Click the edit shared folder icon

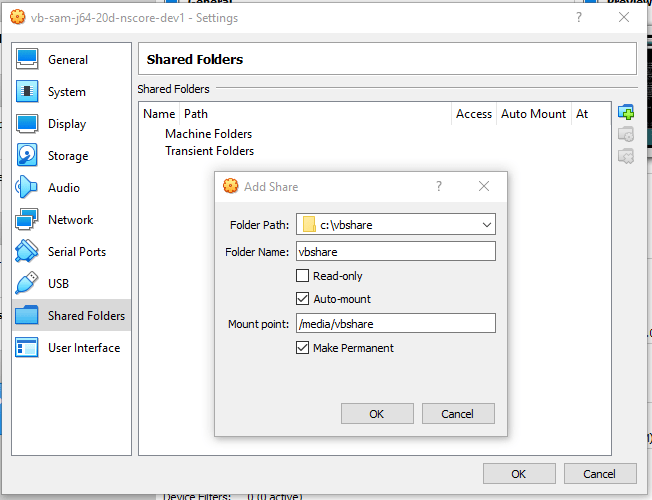(626, 134)
